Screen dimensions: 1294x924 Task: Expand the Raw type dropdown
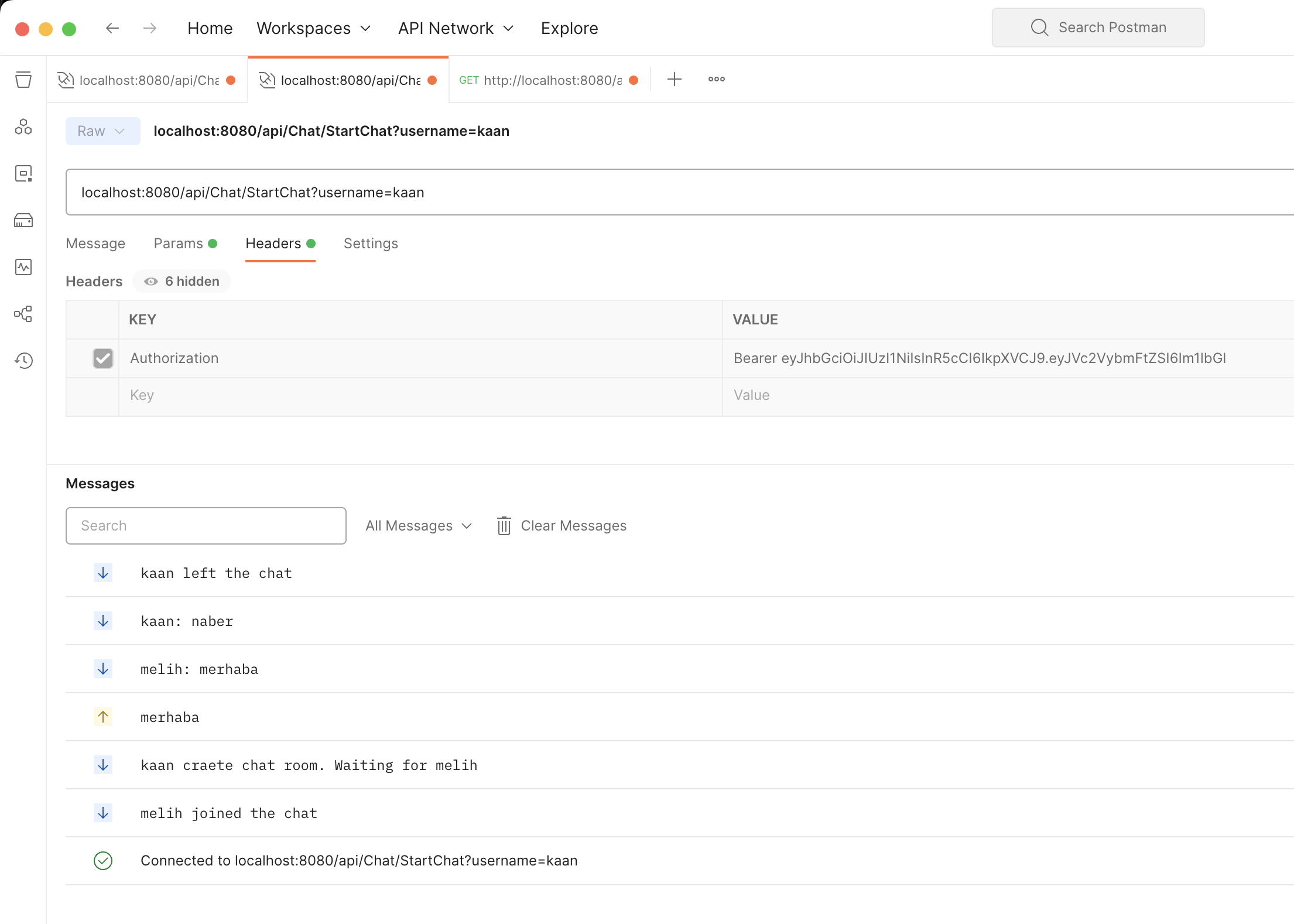102,131
